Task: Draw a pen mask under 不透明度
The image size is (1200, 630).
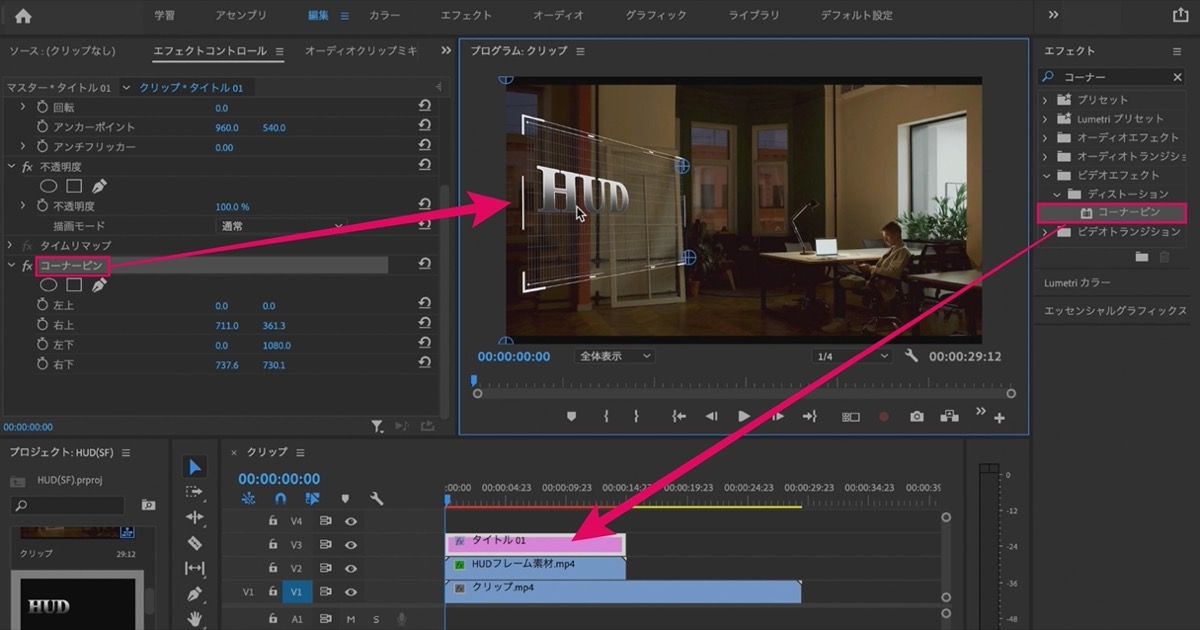Action: click(99, 186)
